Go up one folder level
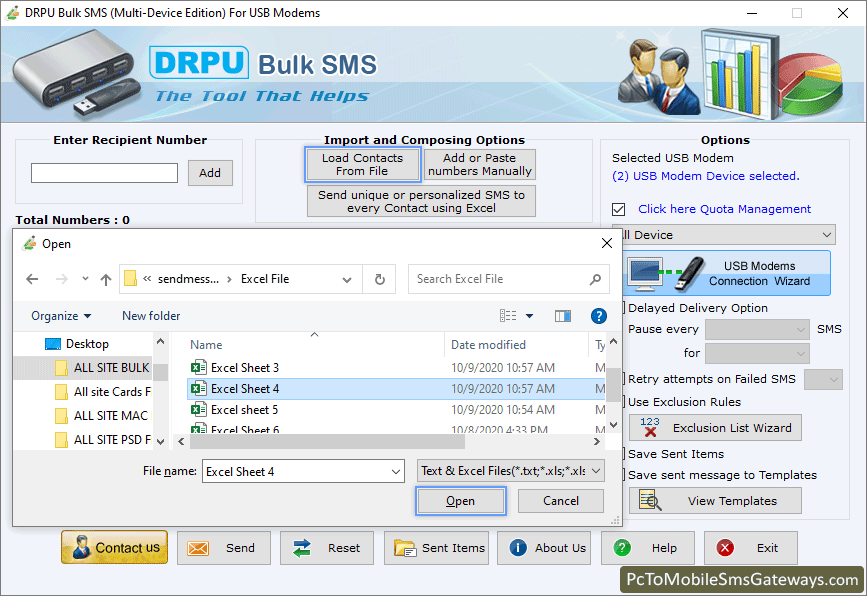The width and height of the screenshot is (867, 596). (x=106, y=279)
